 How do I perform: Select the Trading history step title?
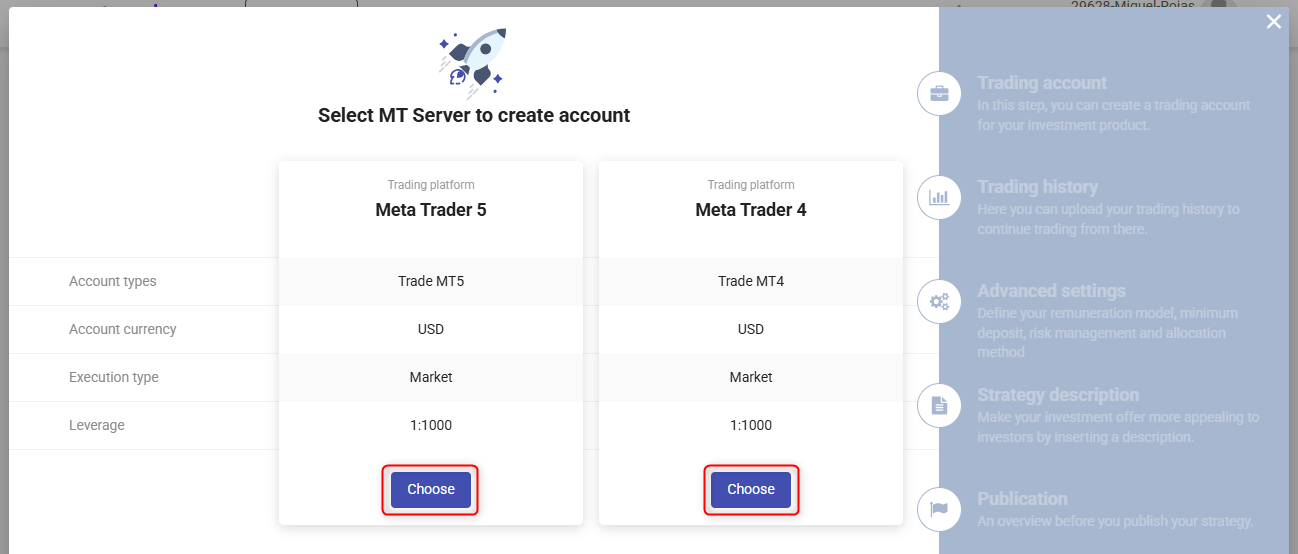coord(1037,187)
